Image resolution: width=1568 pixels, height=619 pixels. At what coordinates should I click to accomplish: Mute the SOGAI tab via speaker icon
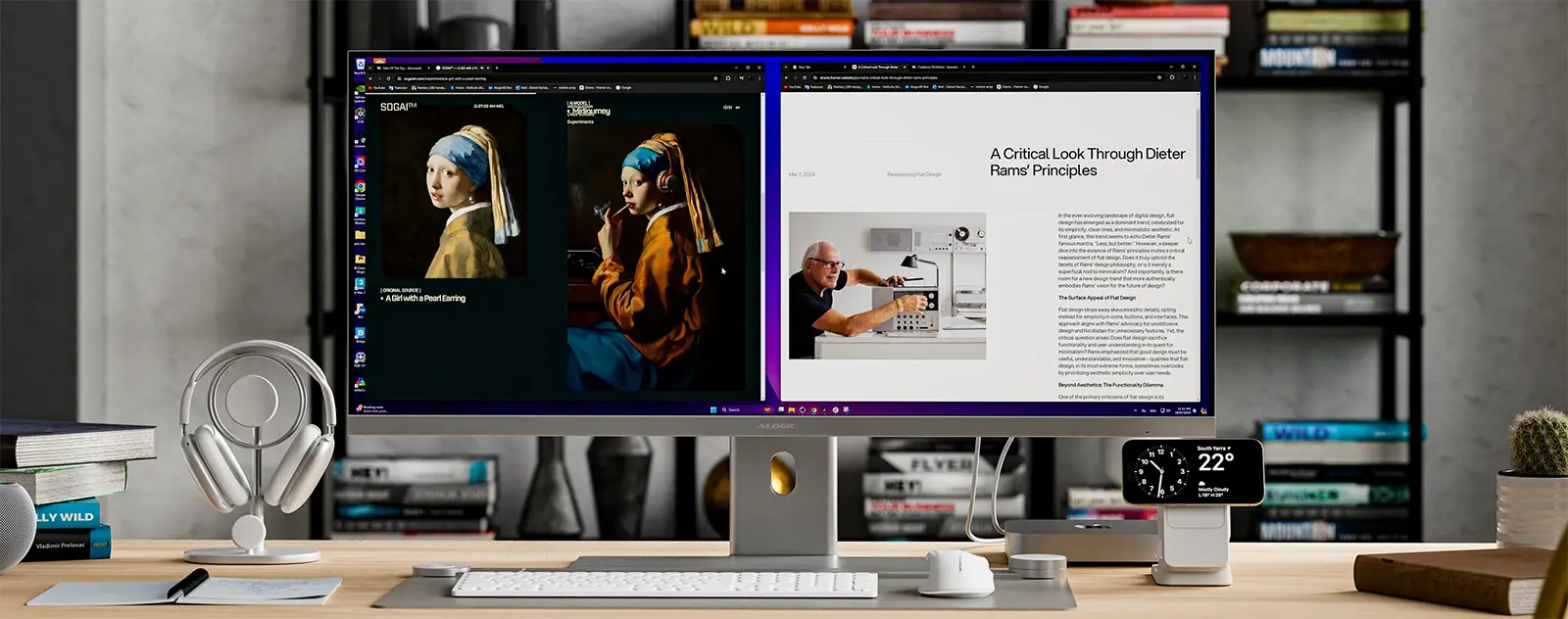[483, 68]
